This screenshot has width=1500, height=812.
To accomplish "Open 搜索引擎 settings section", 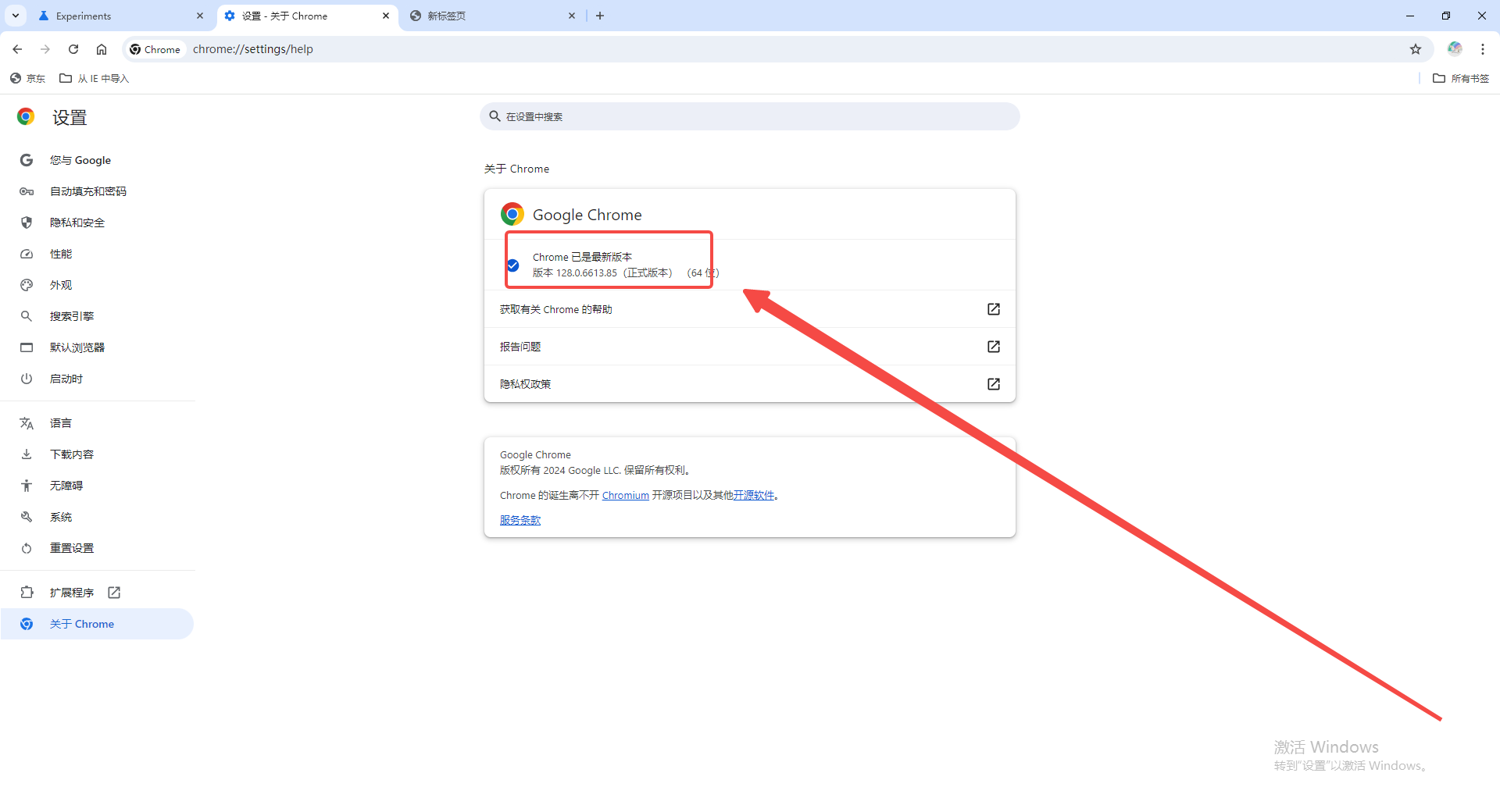I will tap(98, 316).
